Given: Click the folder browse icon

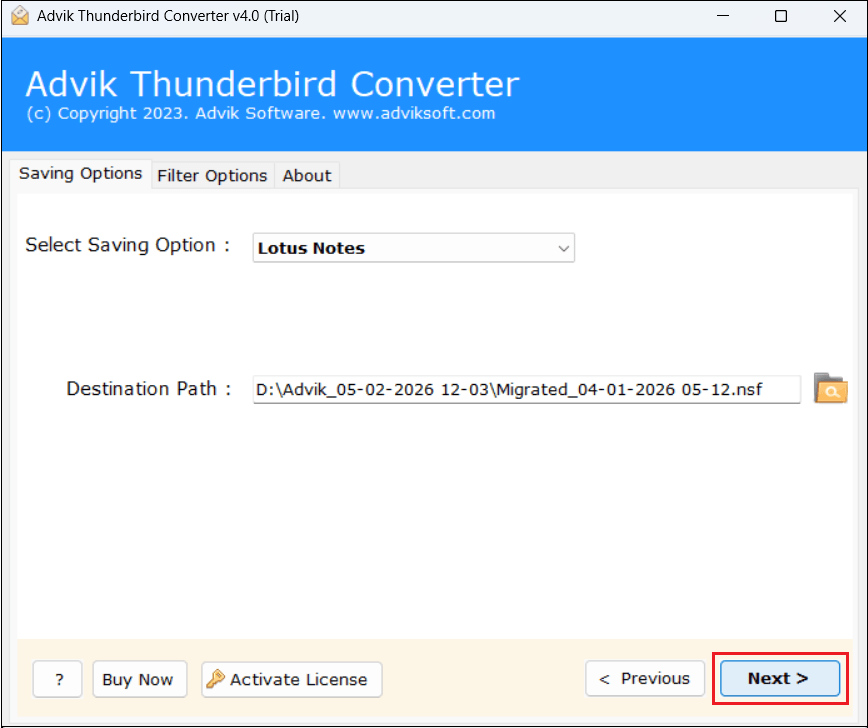Looking at the screenshot, I should click(831, 389).
